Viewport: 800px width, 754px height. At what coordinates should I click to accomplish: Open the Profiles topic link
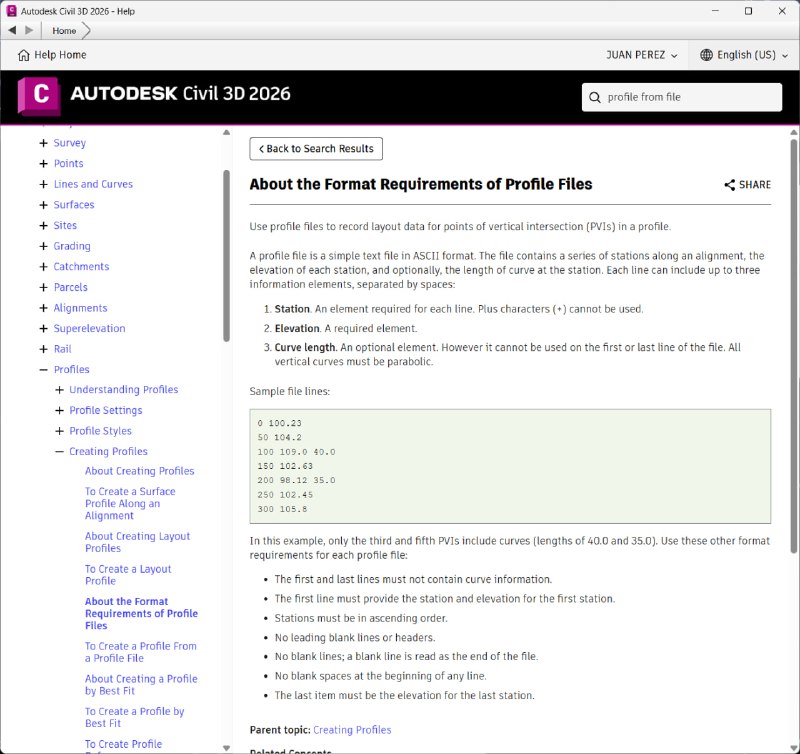71,370
